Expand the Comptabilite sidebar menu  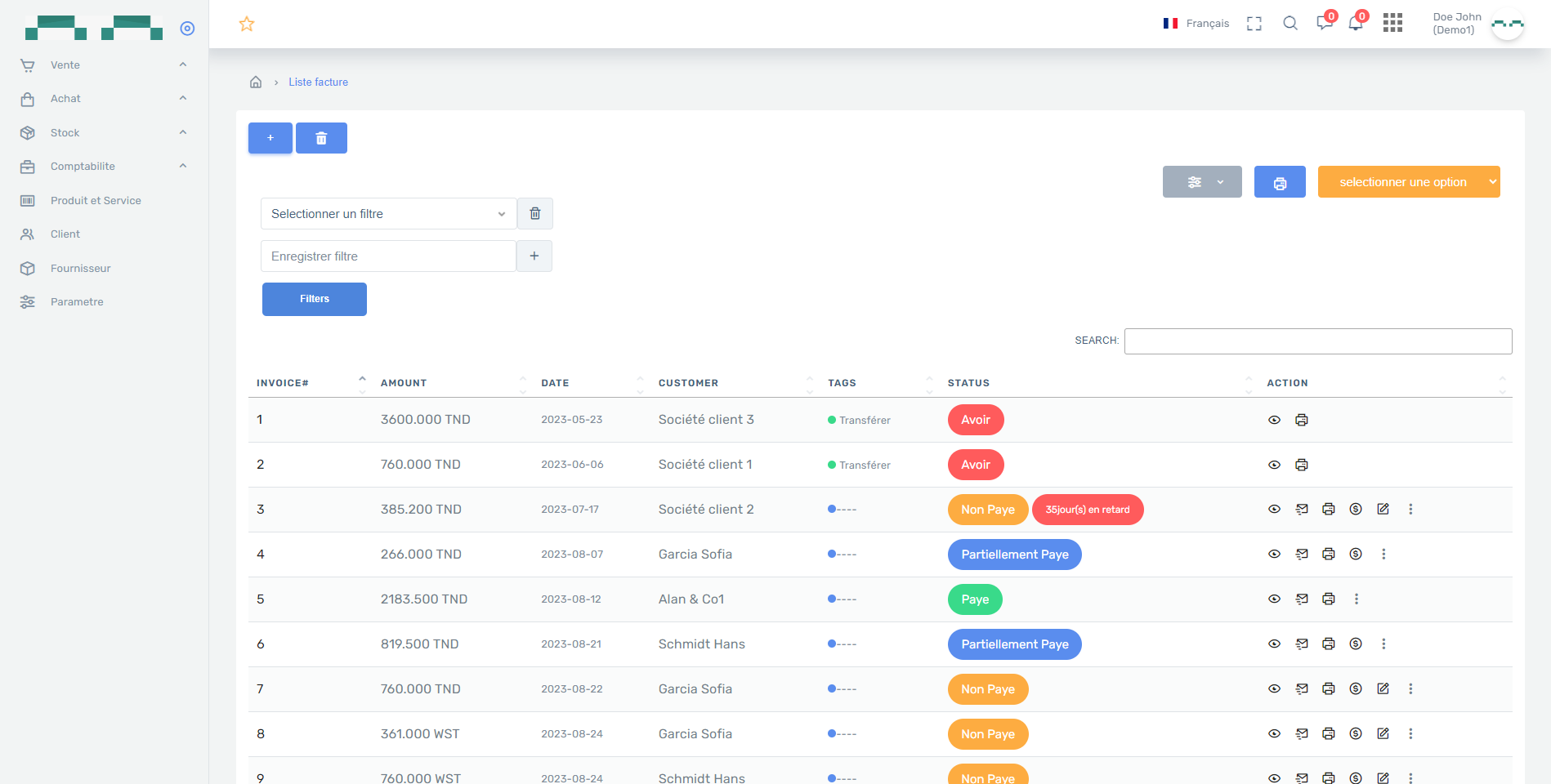coord(104,167)
